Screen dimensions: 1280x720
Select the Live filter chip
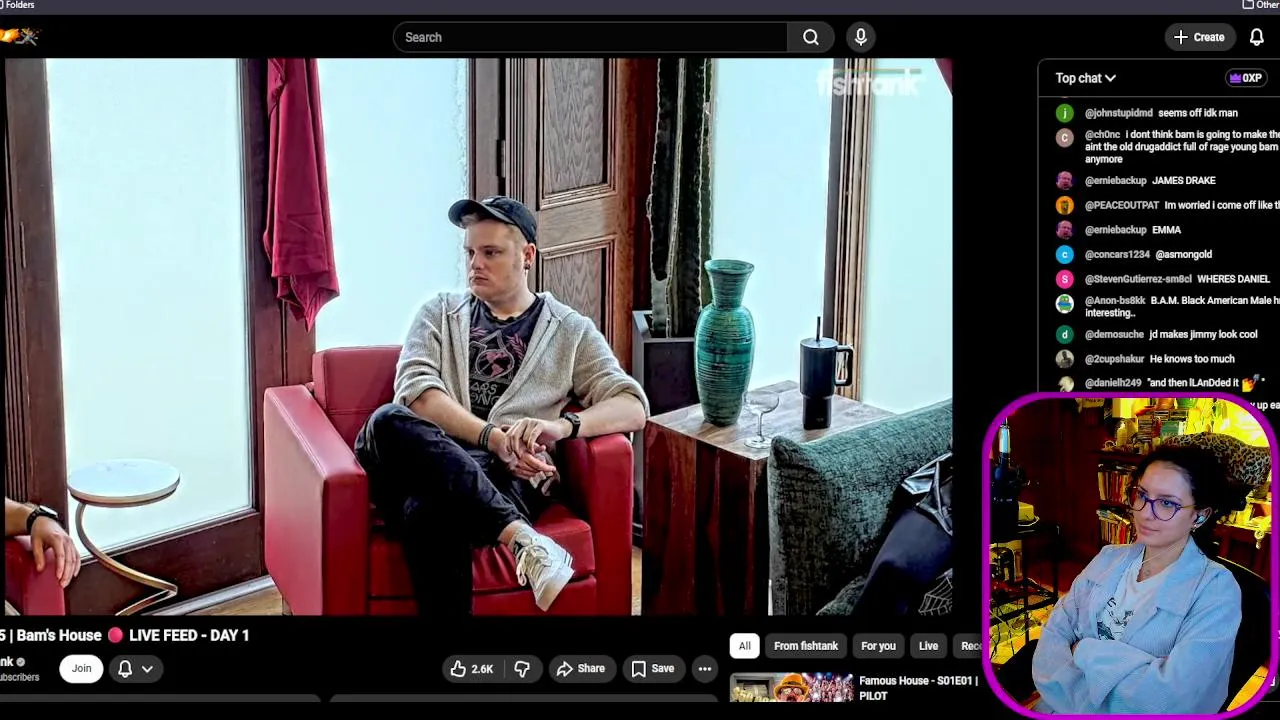(x=928, y=646)
